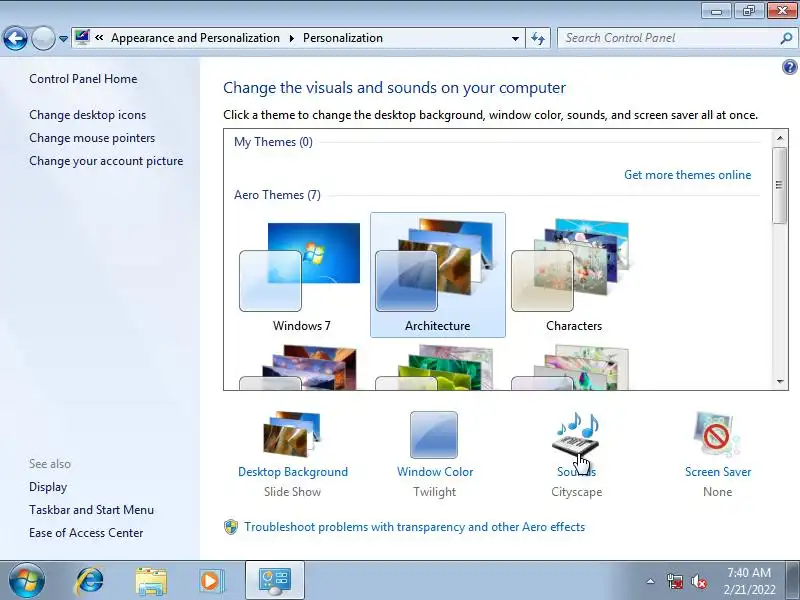Screen dimensions: 800x600
Task: Select the Architecture theme
Action: (438, 276)
